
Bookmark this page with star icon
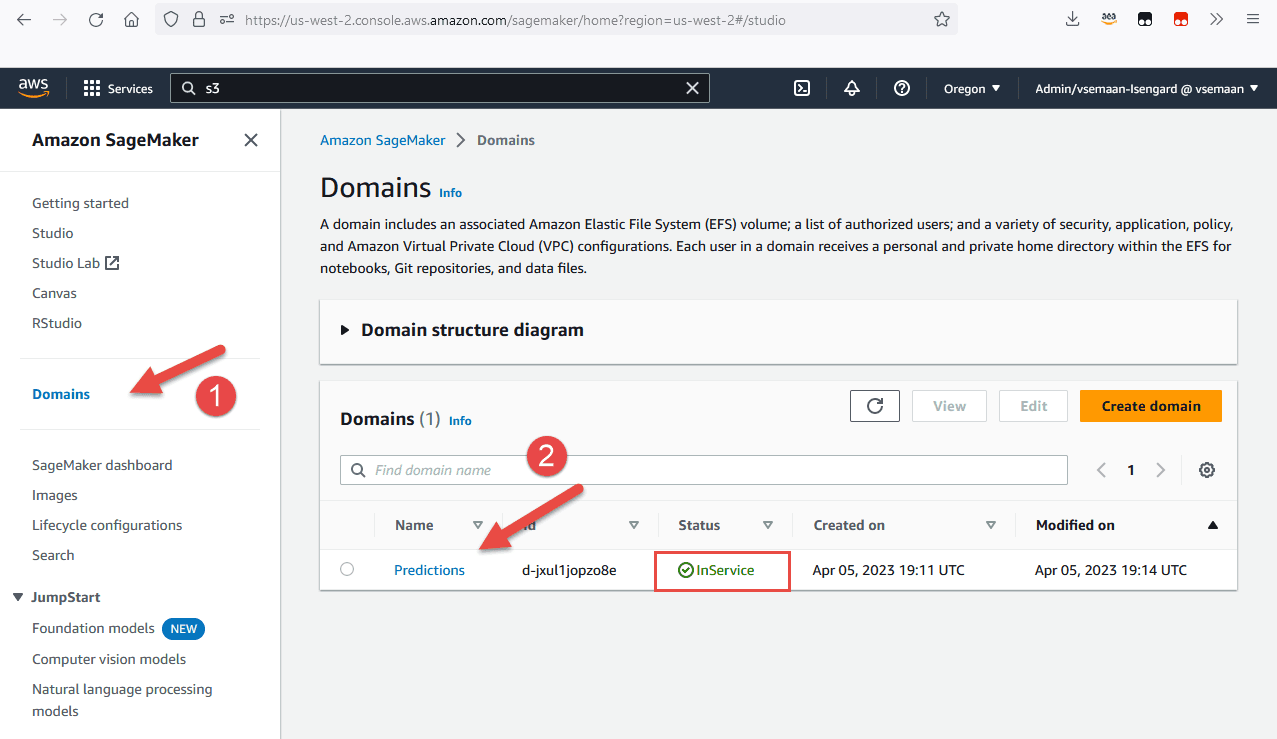coord(941,19)
